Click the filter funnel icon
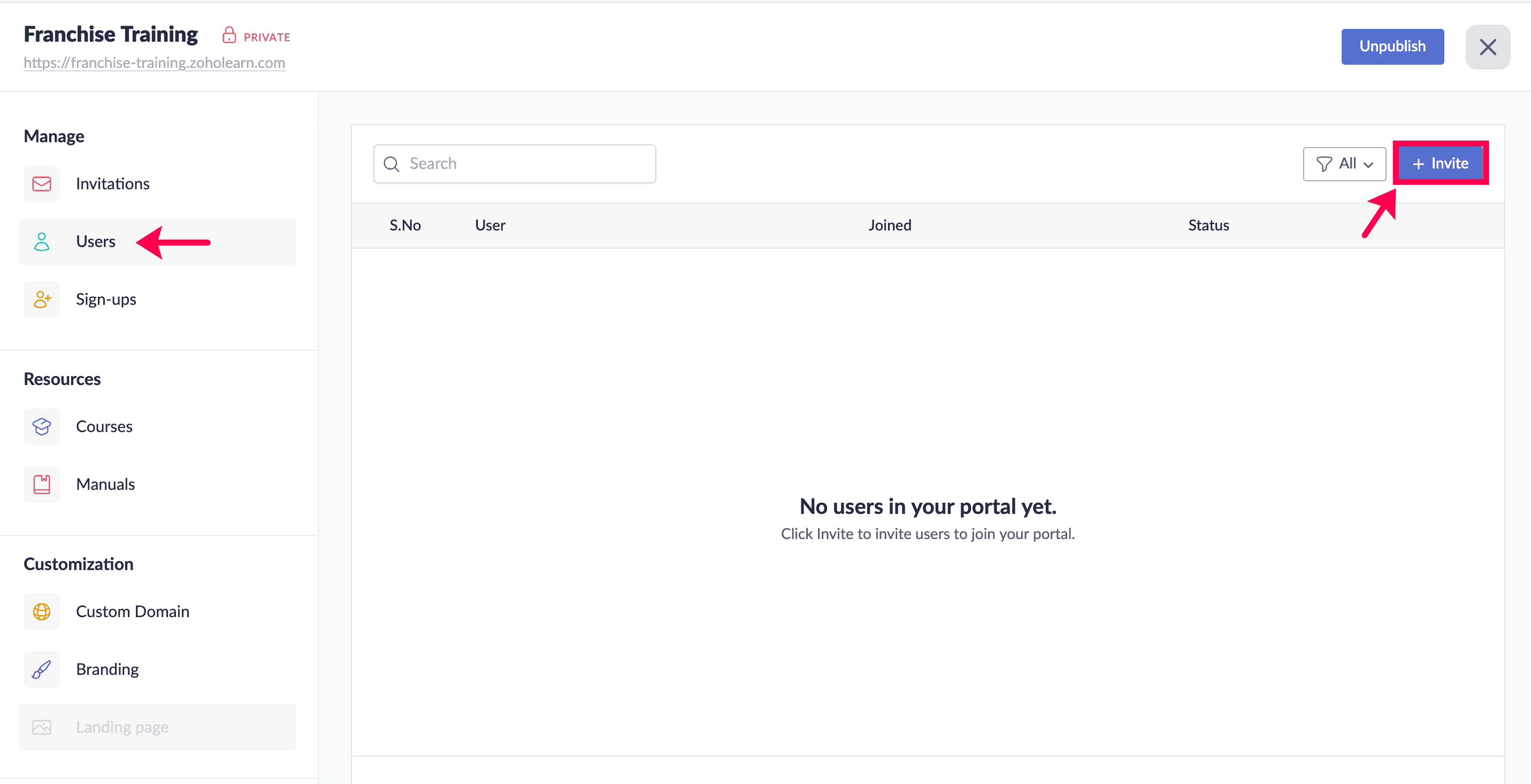The image size is (1531, 784). (1324, 164)
